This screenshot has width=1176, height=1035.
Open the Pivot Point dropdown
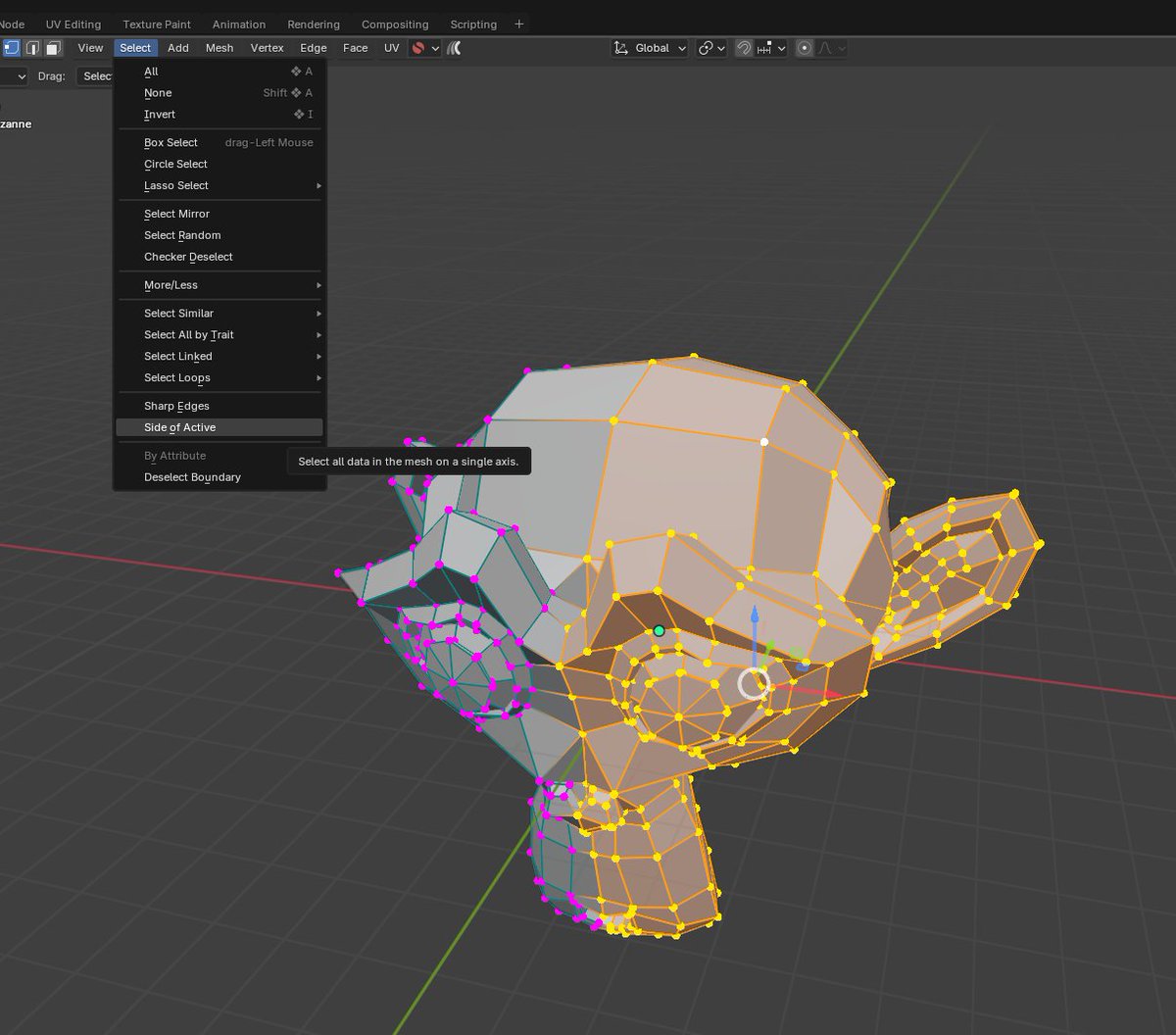pyautogui.click(x=712, y=48)
